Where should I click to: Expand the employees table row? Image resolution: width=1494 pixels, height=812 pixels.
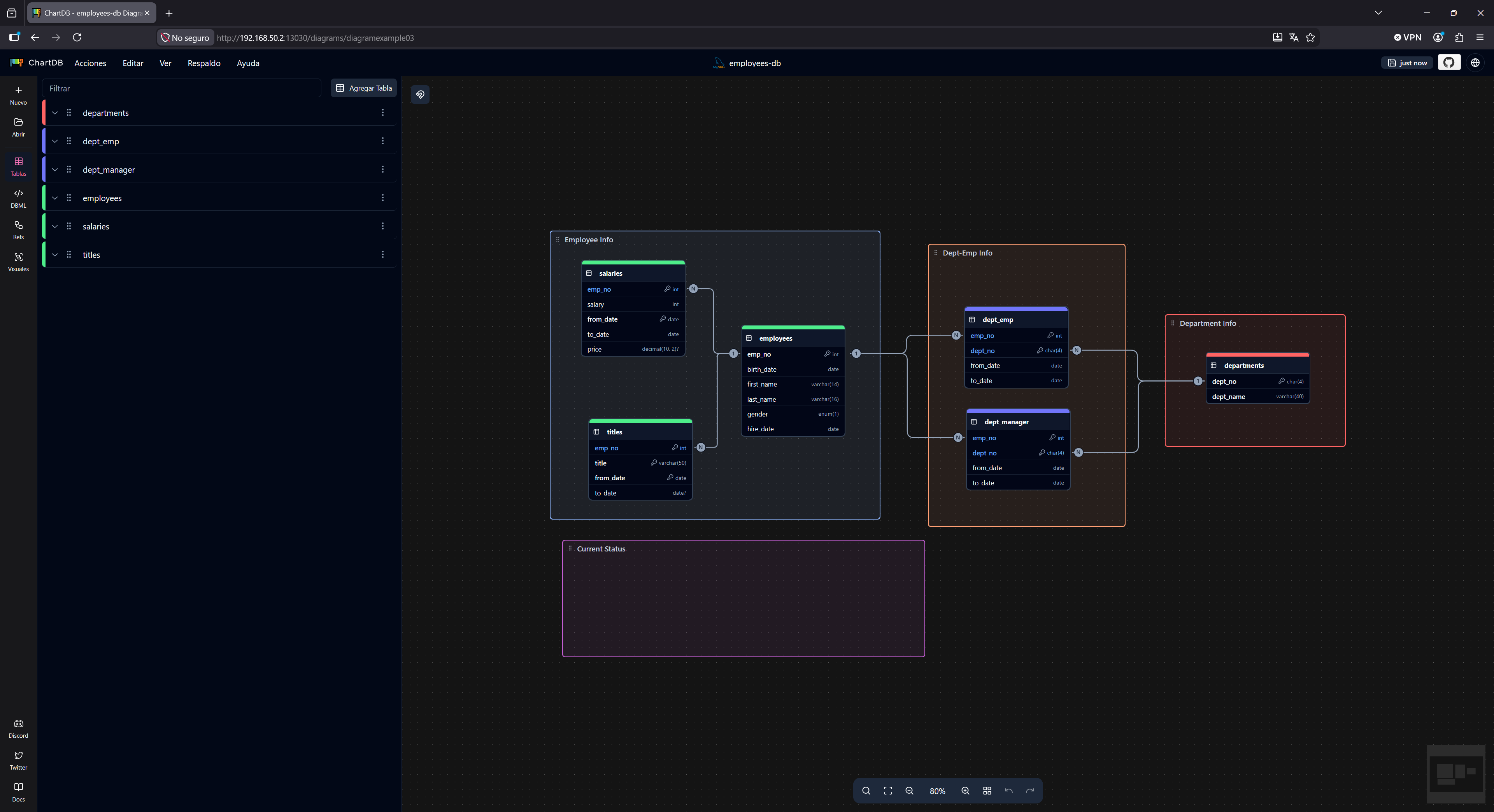pos(55,198)
